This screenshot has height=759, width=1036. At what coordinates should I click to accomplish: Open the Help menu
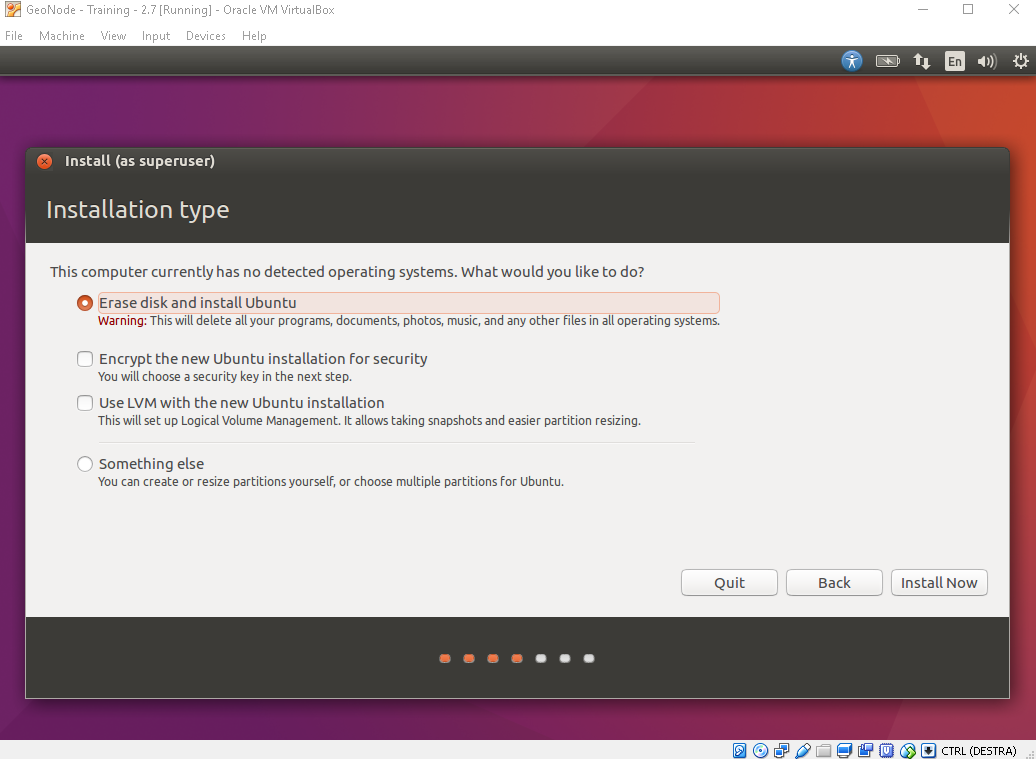[254, 36]
